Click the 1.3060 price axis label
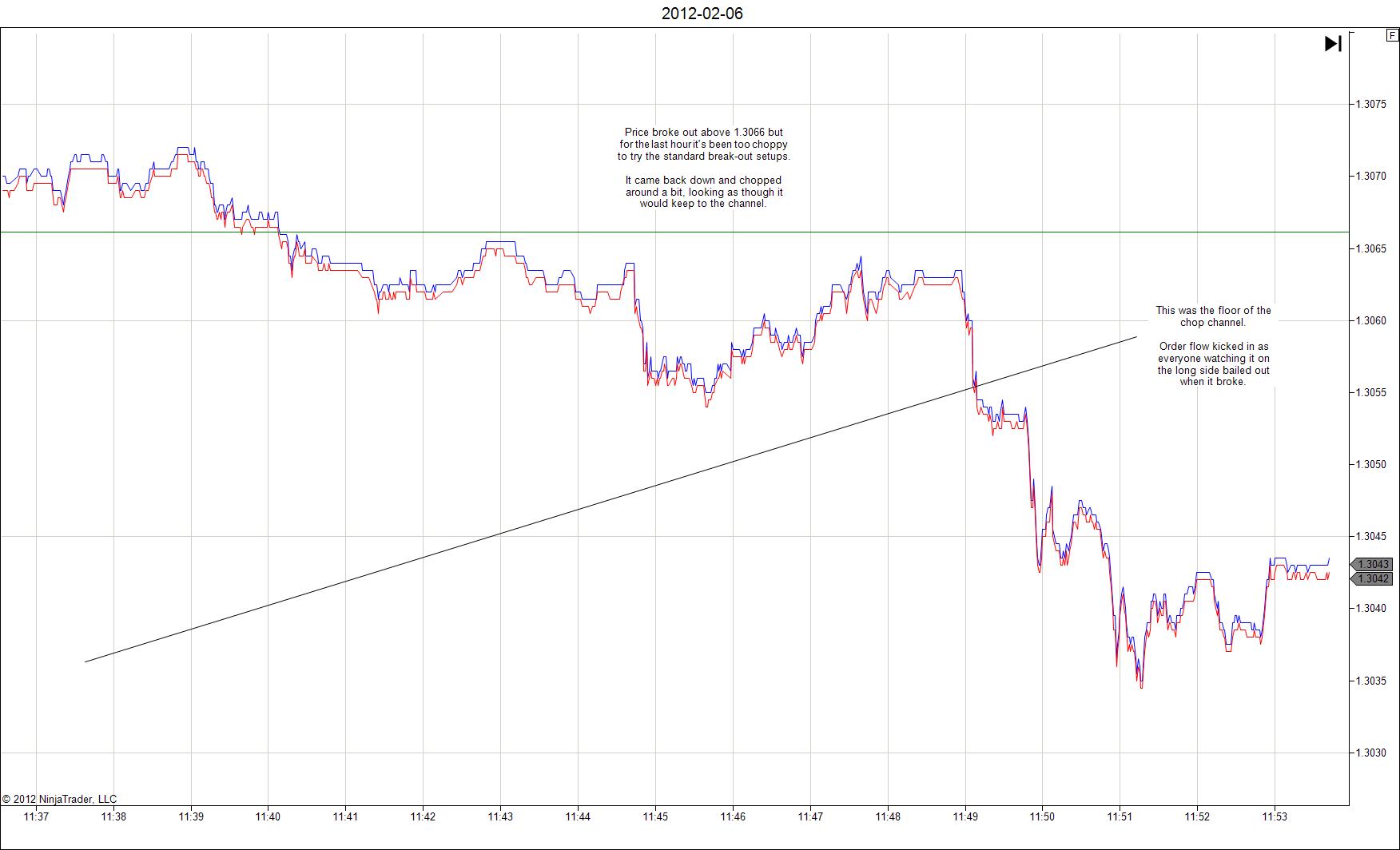Viewport: 1400px width, 850px height. [x=1370, y=320]
